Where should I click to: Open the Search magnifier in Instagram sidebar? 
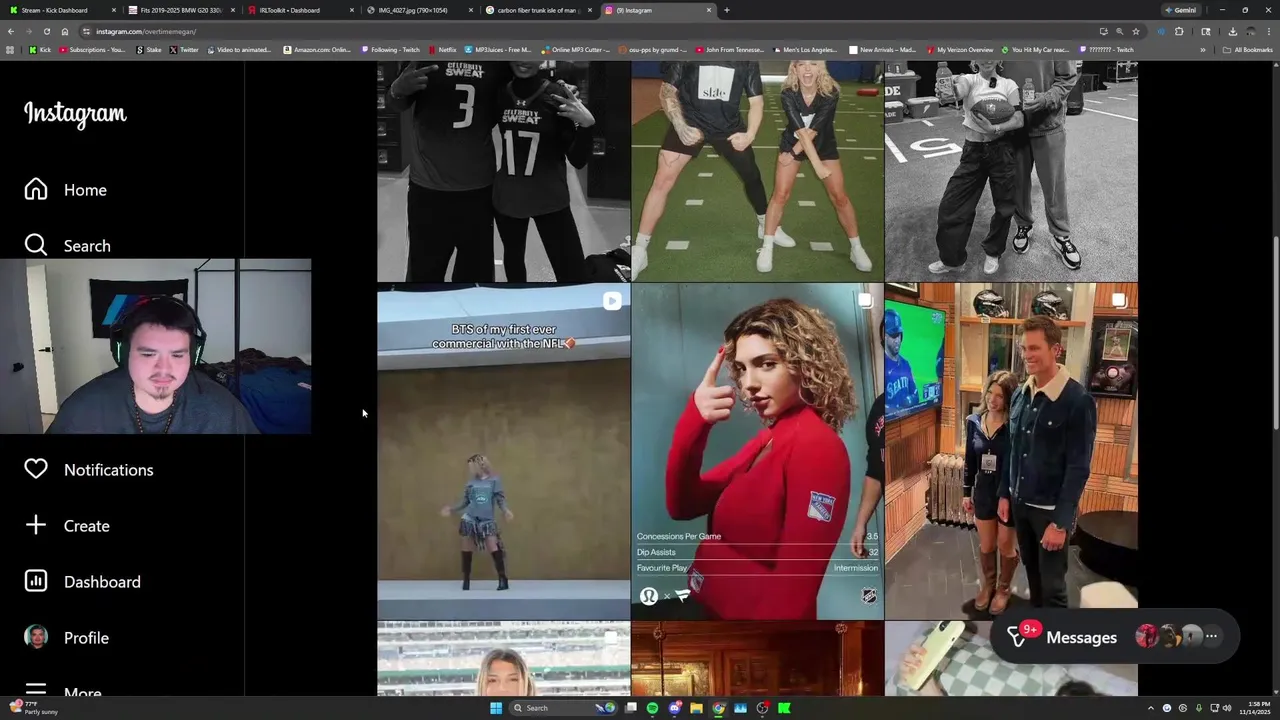pos(36,245)
